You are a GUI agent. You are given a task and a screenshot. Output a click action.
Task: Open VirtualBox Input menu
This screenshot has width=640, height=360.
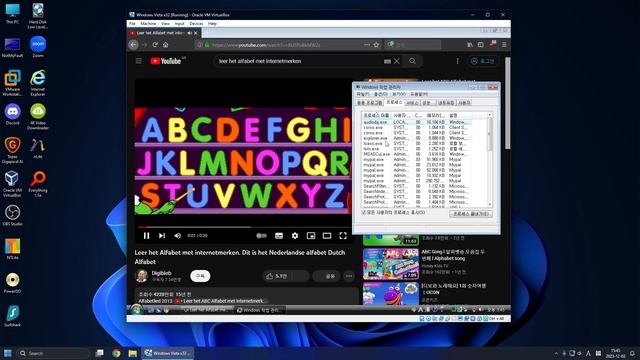click(x=180, y=24)
